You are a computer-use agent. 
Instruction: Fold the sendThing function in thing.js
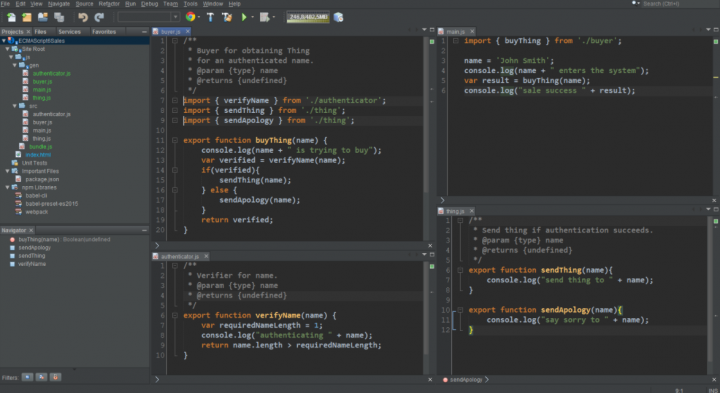point(460,270)
